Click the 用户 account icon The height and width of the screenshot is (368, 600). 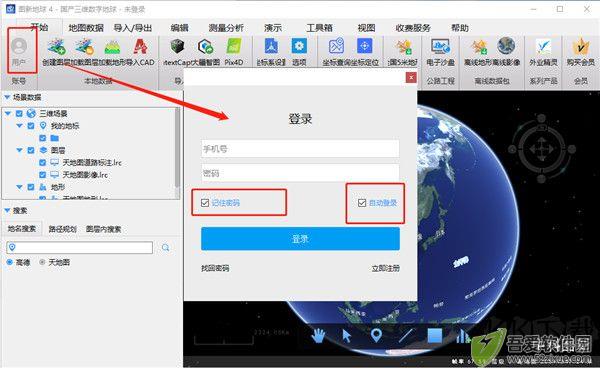19,47
